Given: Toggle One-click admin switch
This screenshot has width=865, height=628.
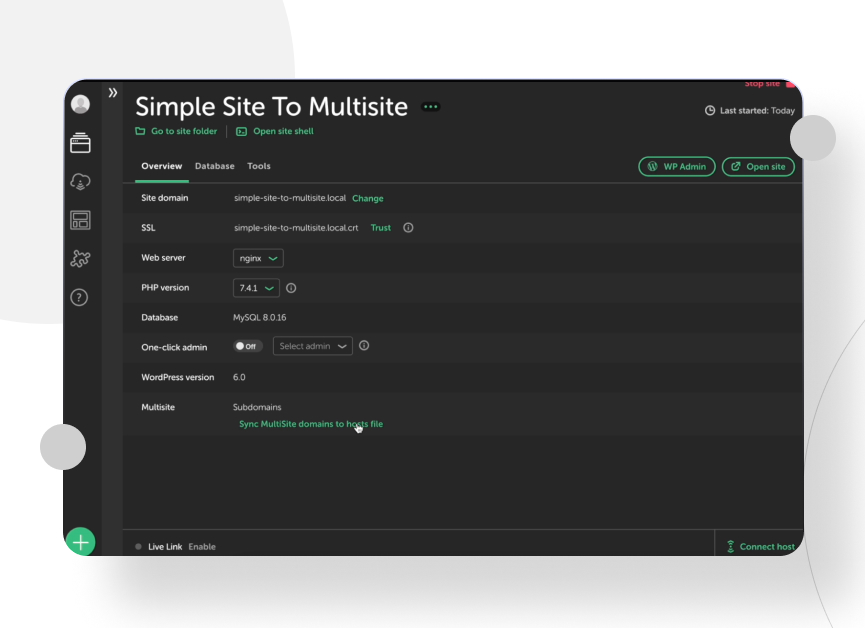Looking at the screenshot, I should pyautogui.click(x=248, y=346).
